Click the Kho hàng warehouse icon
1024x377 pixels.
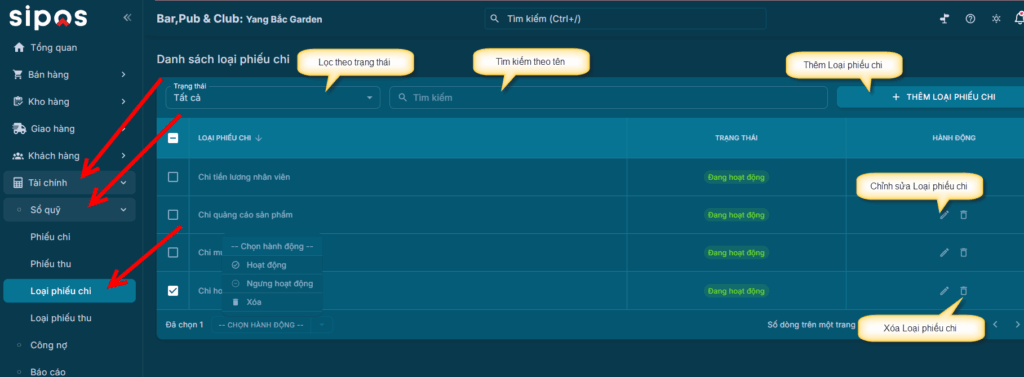click(x=18, y=102)
